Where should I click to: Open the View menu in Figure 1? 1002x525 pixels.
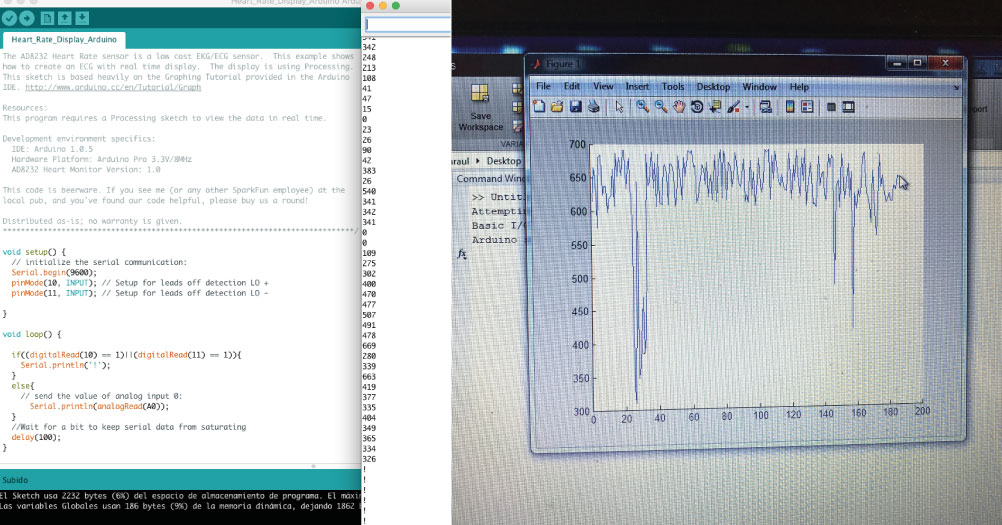pyautogui.click(x=603, y=86)
